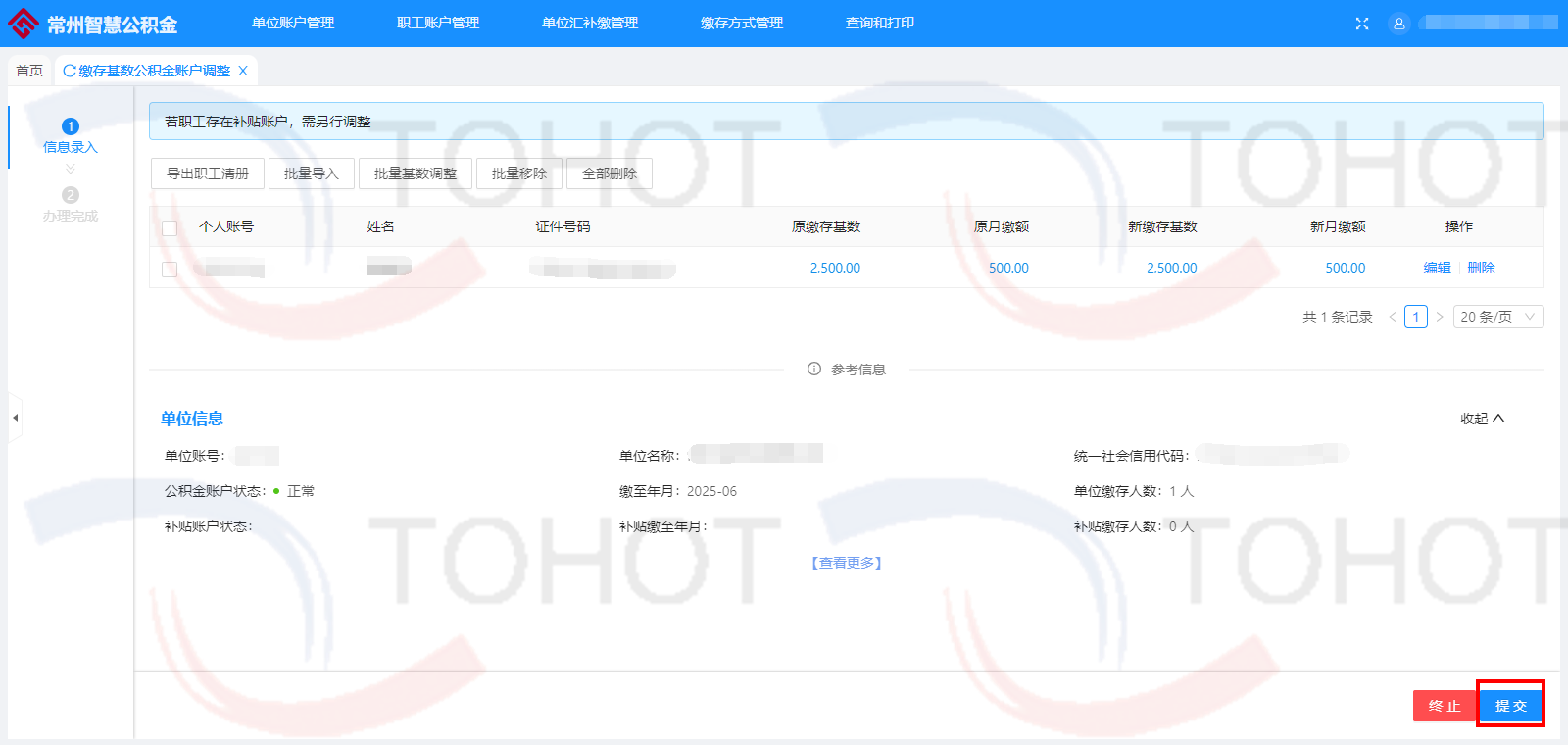Expand details with 查看更多 link

pos(847,563)
